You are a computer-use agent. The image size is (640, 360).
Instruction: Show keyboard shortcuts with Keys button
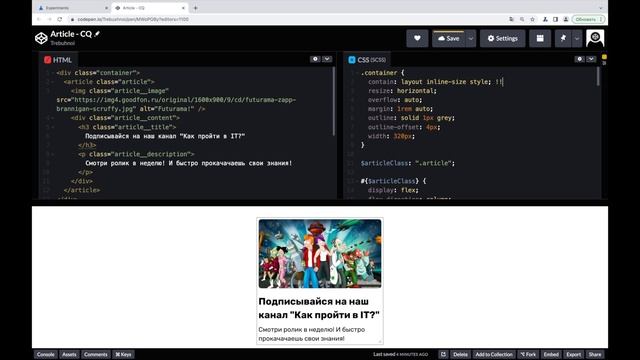[123, 354]
